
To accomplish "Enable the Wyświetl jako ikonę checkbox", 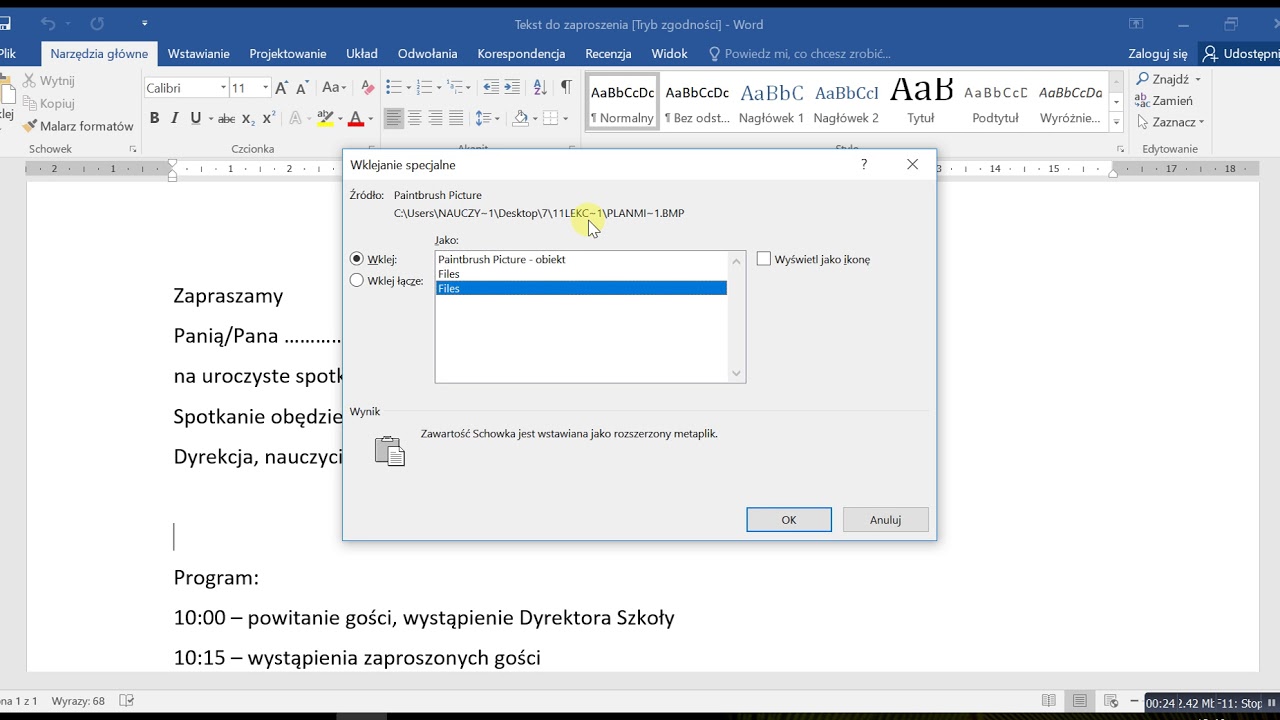I will [764, 259].
